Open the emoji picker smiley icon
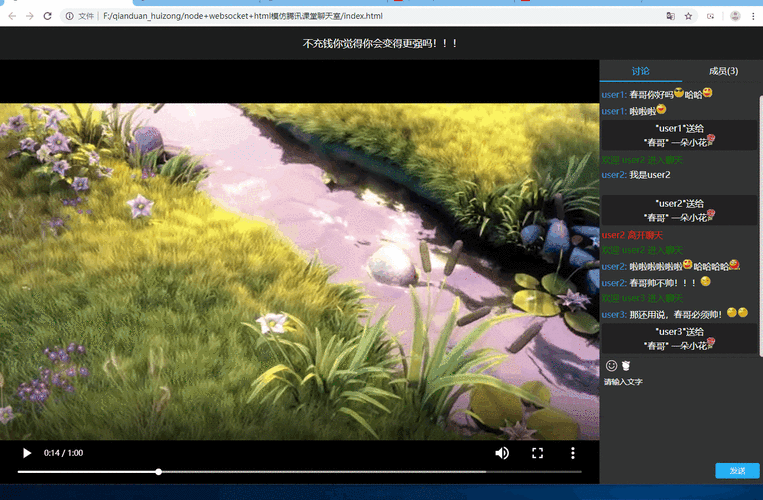The width and height of the screenshot is (763, 500). click(x=611, y=366)
